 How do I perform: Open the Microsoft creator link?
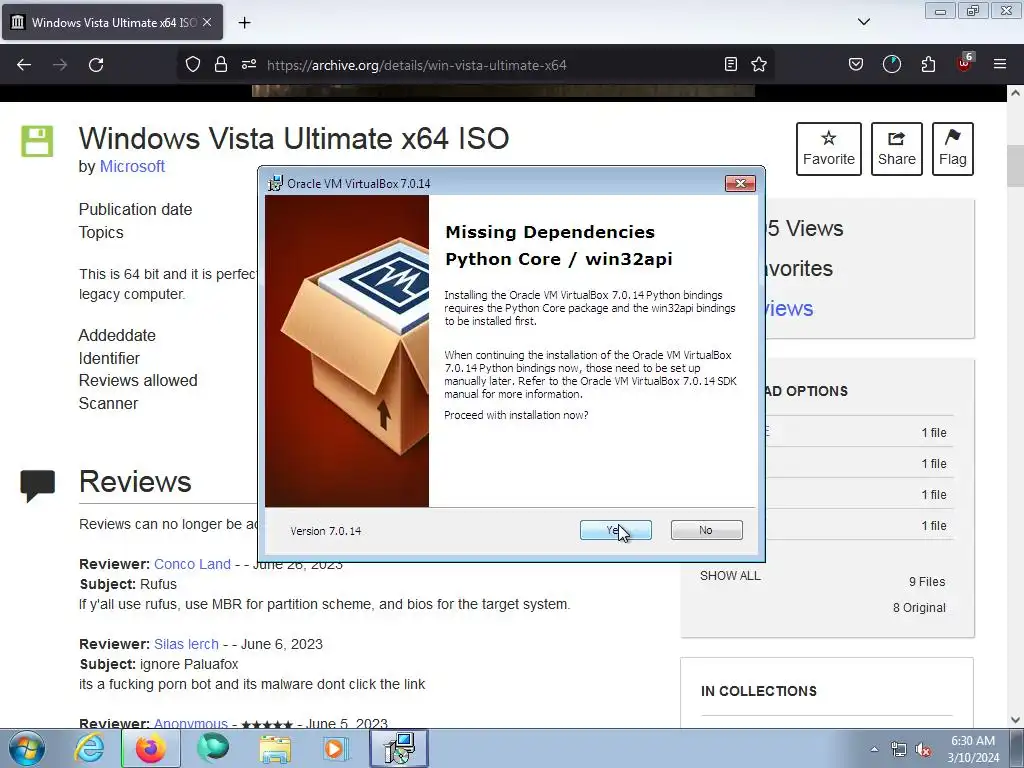132,167
